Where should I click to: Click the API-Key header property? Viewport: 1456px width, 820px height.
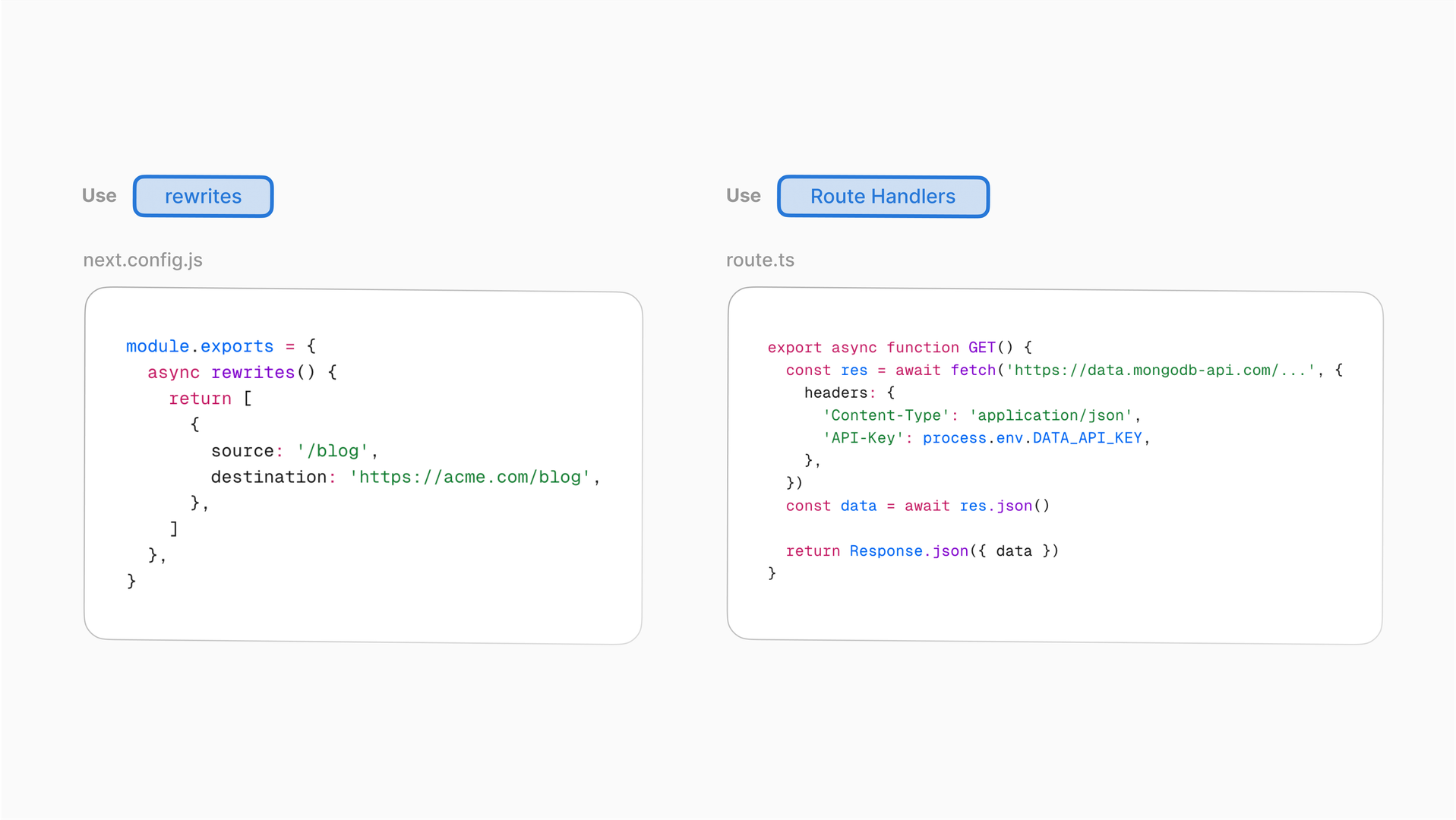click(864, 438)
